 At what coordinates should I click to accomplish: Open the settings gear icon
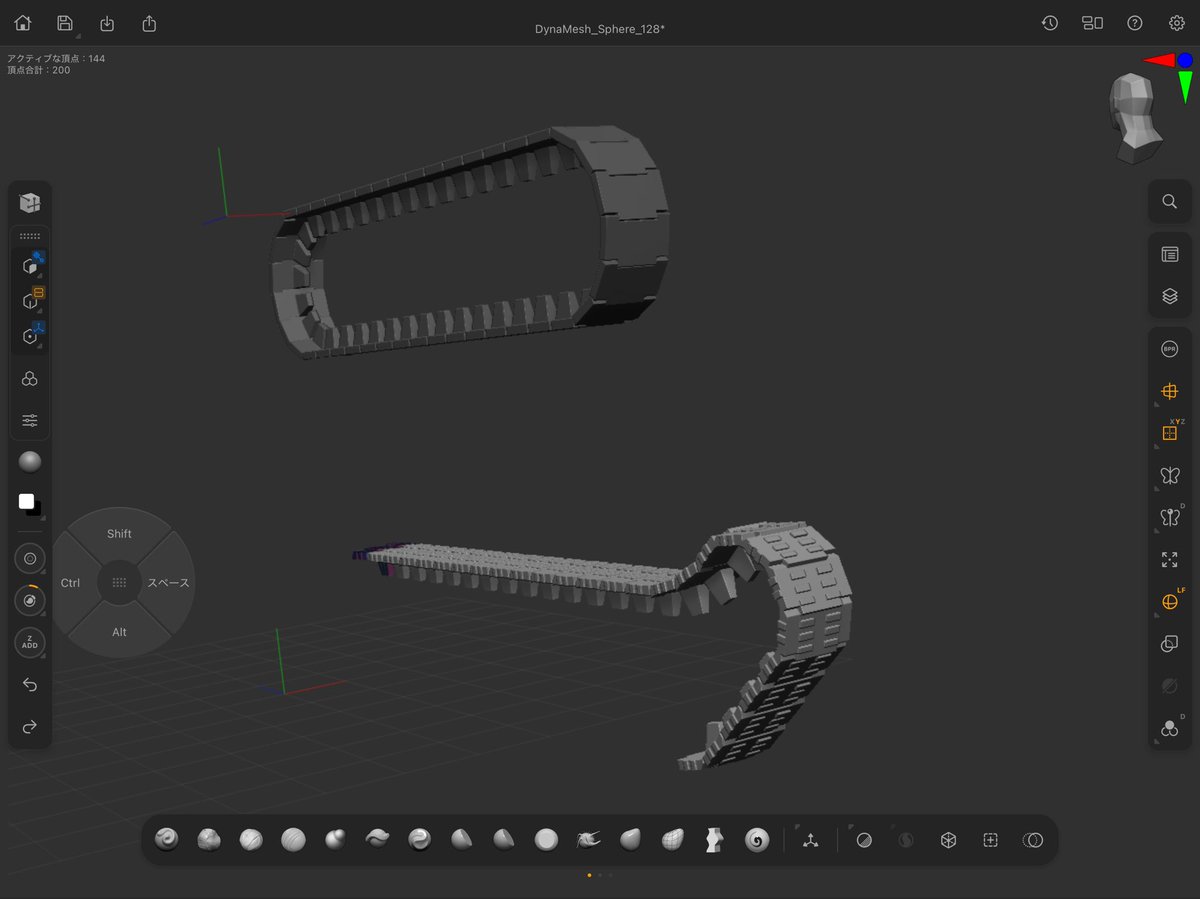tap(1177, 23)
